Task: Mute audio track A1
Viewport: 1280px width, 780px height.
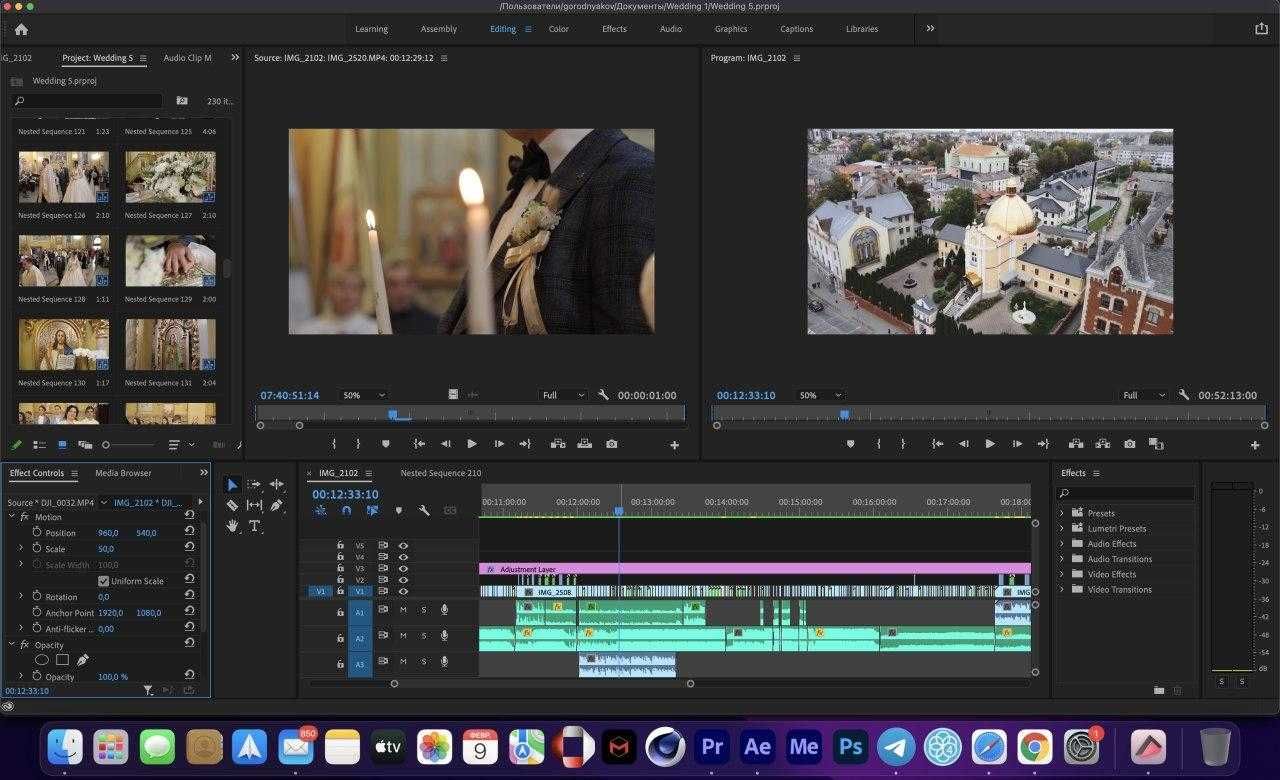Action: click(403, 610)
